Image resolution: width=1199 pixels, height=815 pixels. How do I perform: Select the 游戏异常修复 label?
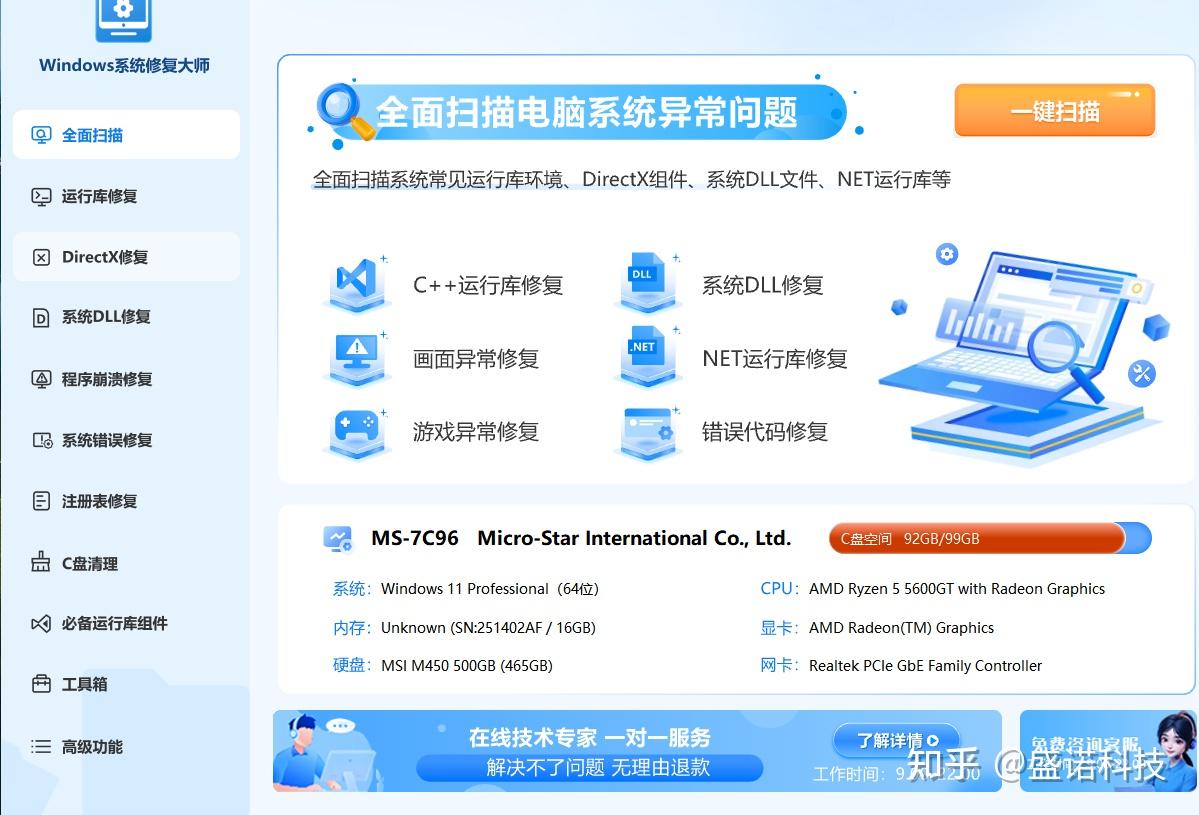[x=476, y=432]
